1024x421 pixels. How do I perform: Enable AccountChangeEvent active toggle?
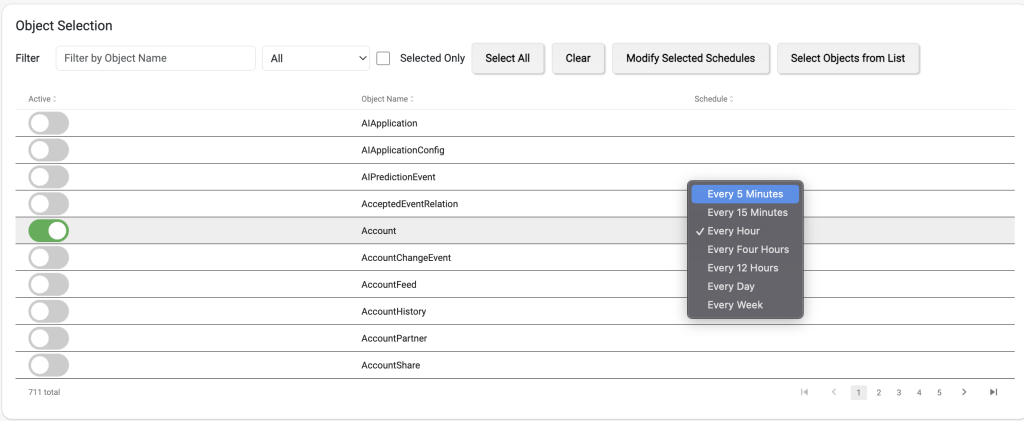click(x=48, y=258)
